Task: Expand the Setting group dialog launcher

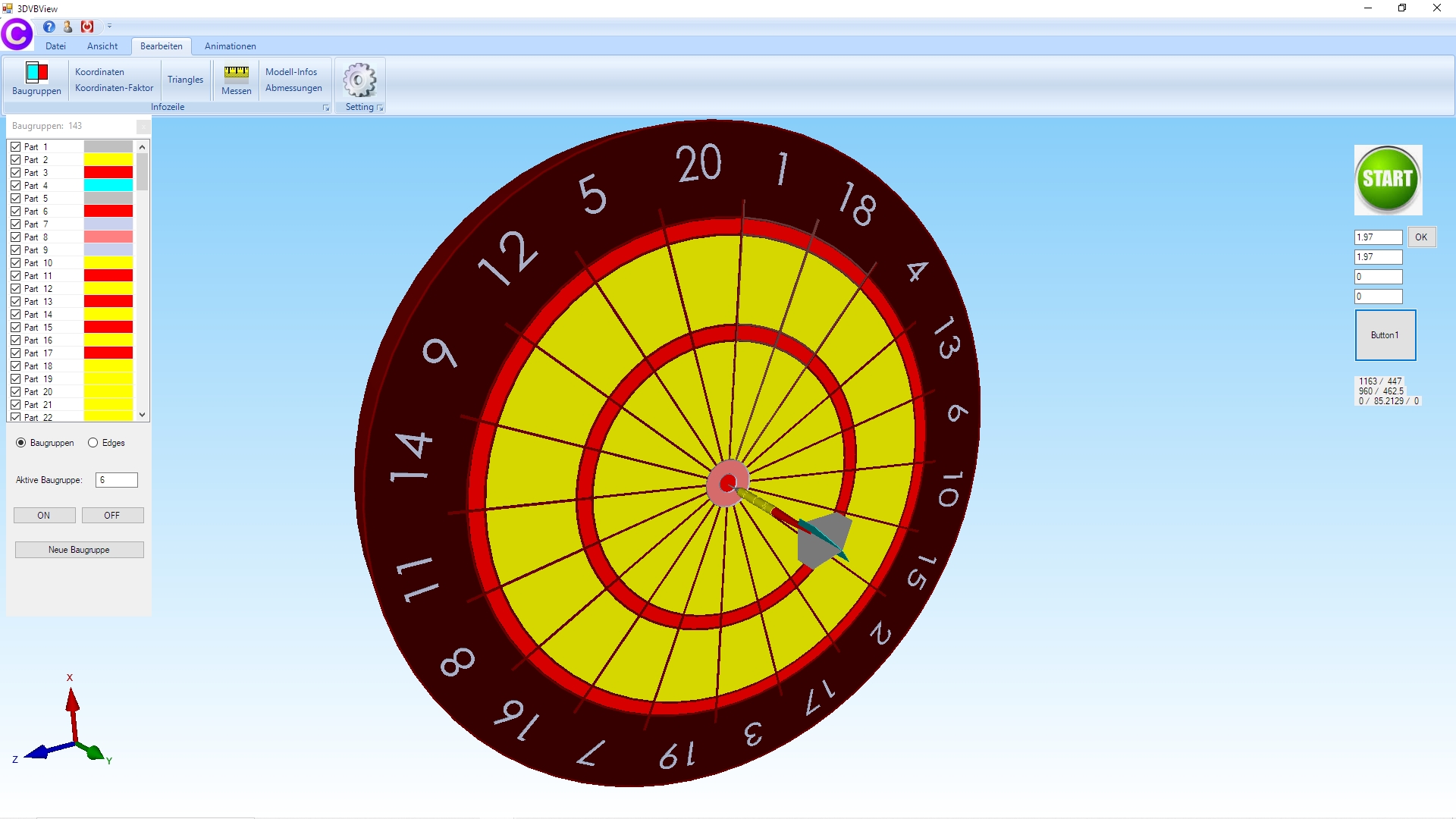Action: click(x=380, y=108)
